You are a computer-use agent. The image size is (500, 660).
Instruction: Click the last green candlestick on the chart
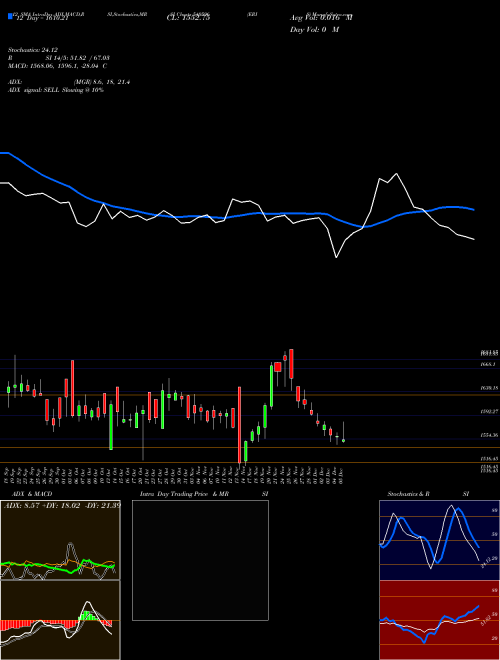point(343,440)
